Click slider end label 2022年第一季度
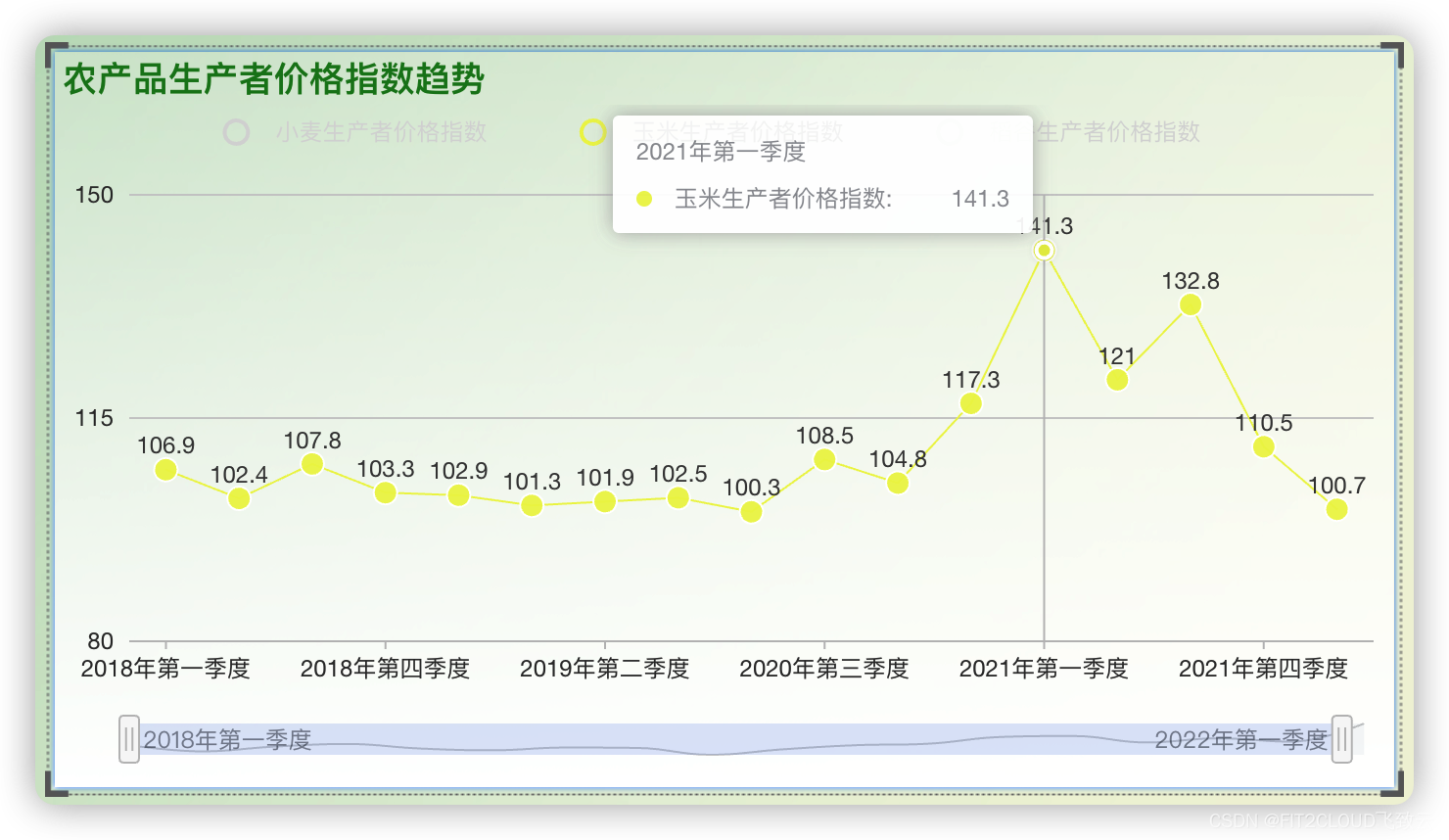The image size is (1449, 840). (x=1240, y=739)
